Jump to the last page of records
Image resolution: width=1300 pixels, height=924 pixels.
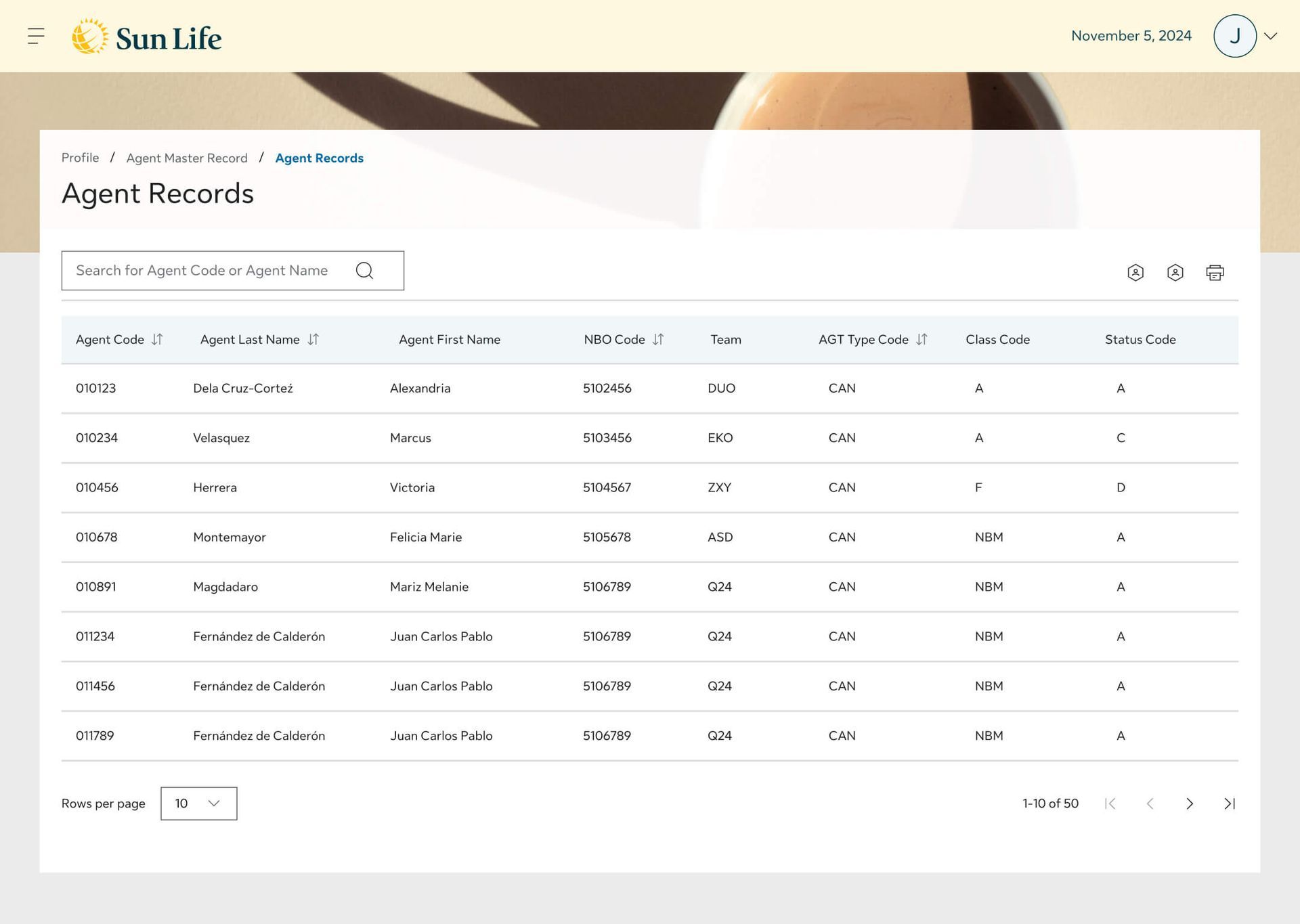pos(1230,804)
